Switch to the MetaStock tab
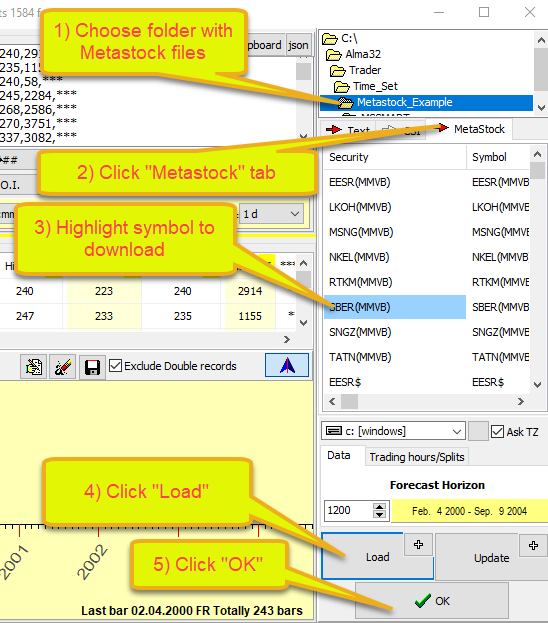 pos(472,129)
